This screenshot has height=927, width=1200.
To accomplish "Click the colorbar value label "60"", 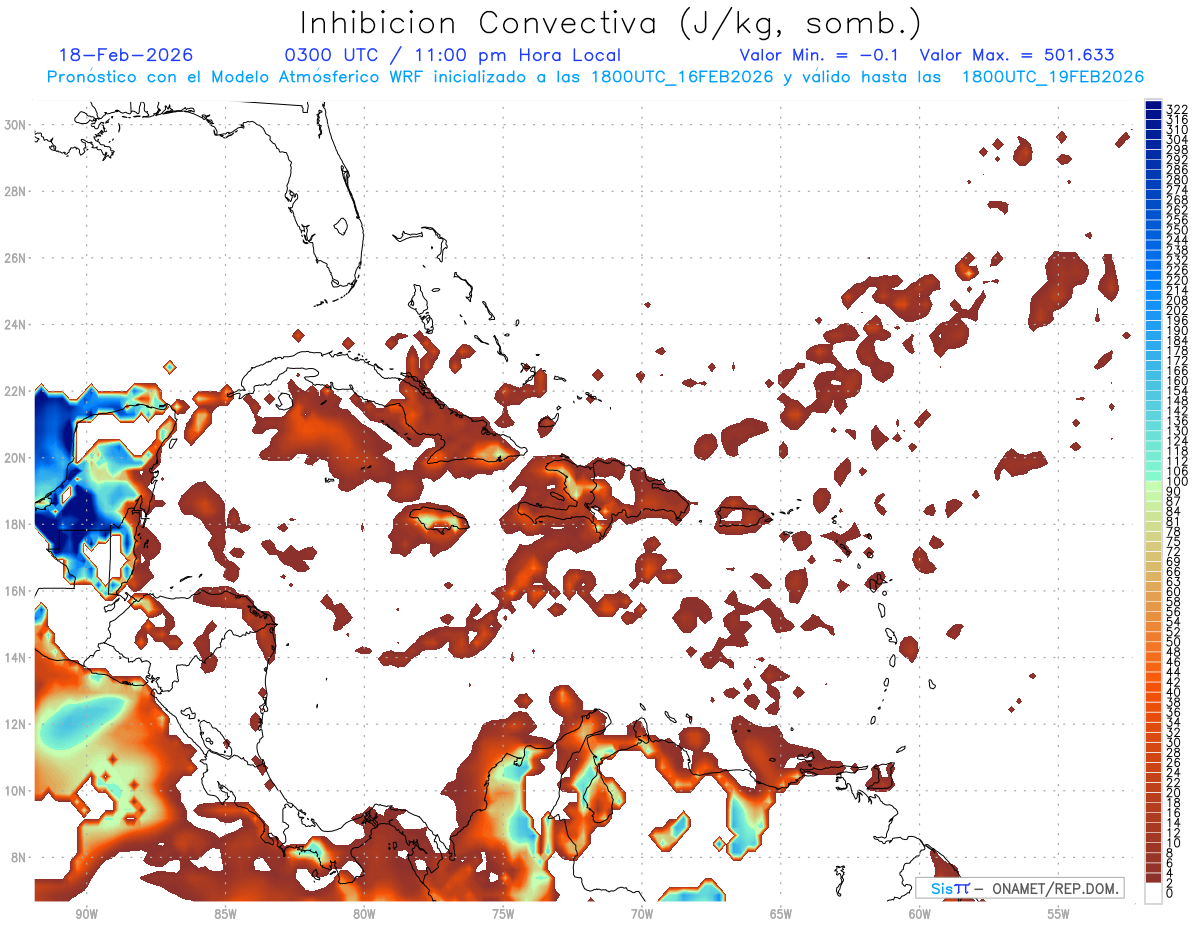I will 1174,592.
